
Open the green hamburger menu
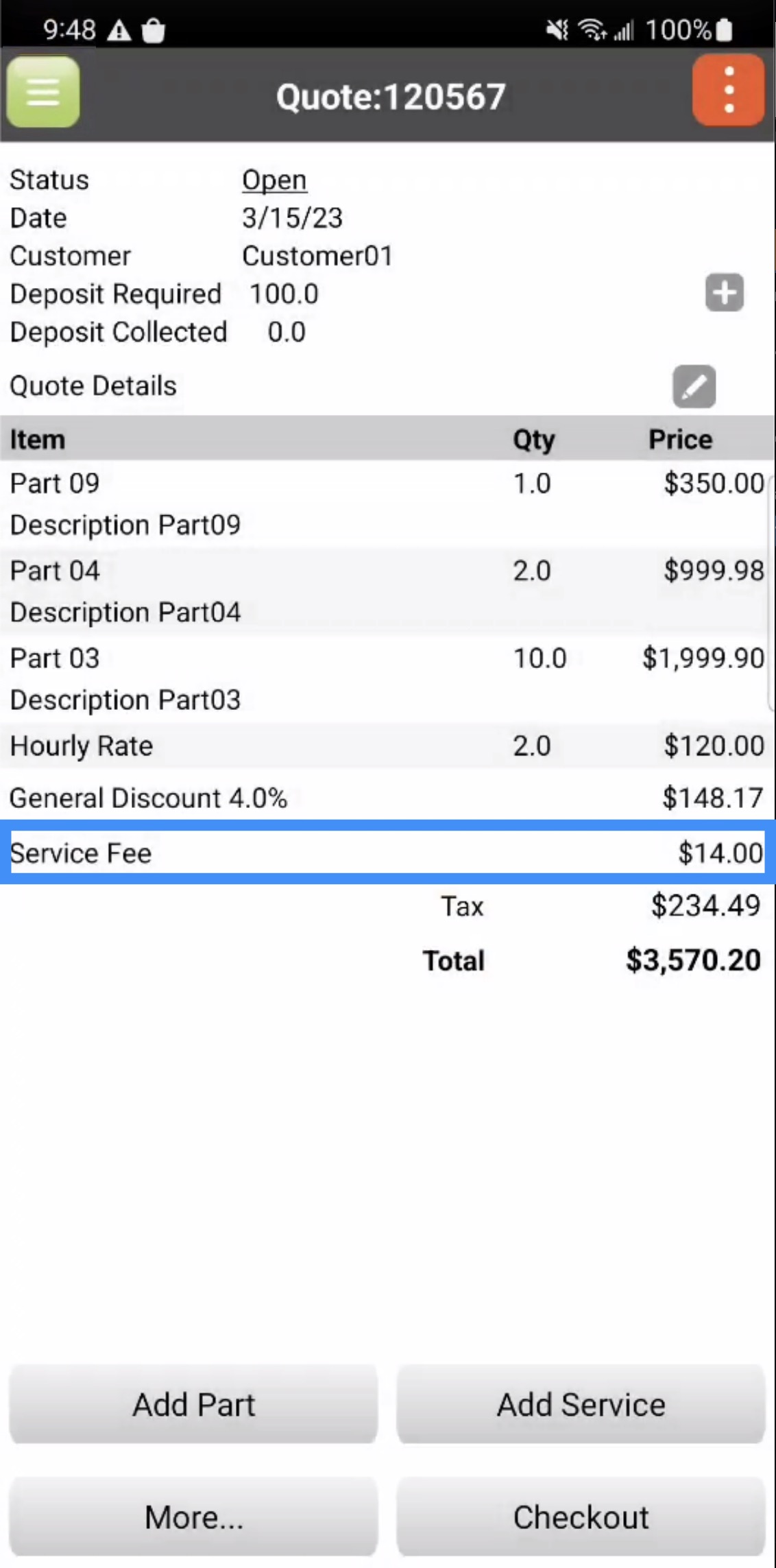pos(43,92)
